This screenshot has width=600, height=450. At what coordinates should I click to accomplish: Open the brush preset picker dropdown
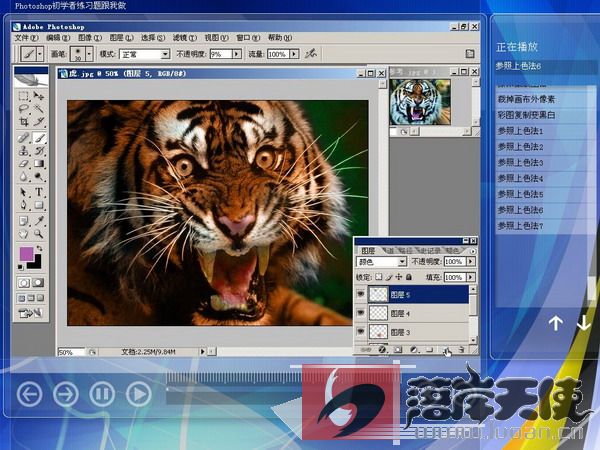(x=89, y=54)
